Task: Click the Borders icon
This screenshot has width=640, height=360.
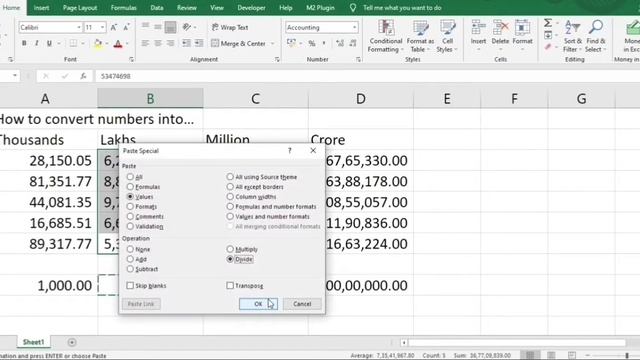Action: (x=73, y=43)
